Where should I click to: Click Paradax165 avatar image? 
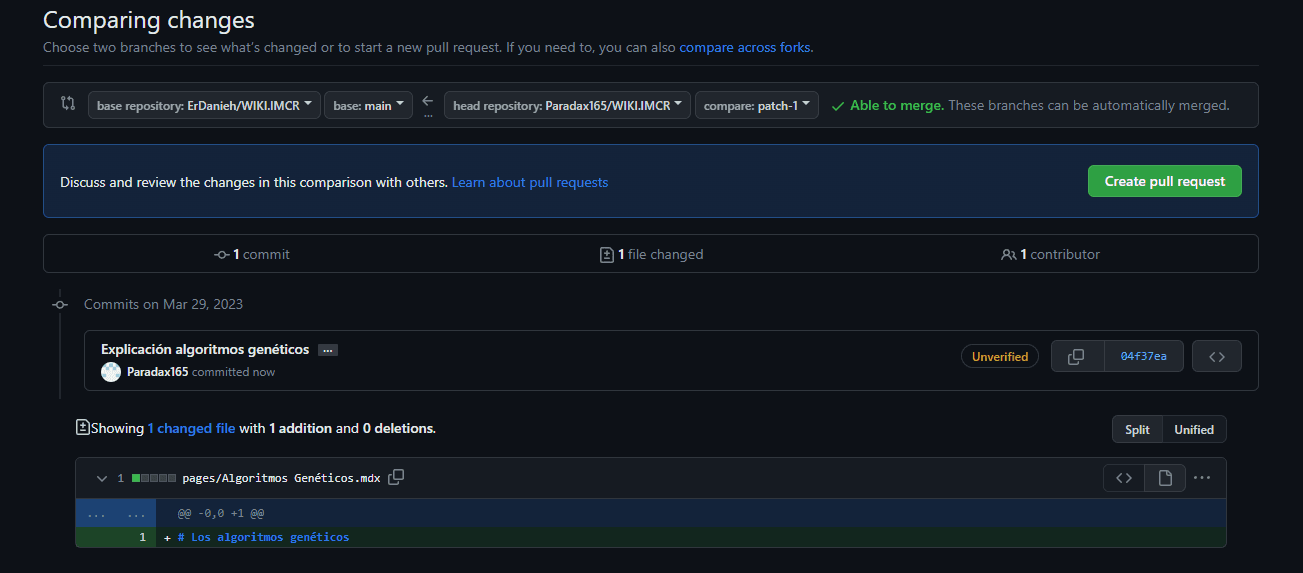pos(111,372)
